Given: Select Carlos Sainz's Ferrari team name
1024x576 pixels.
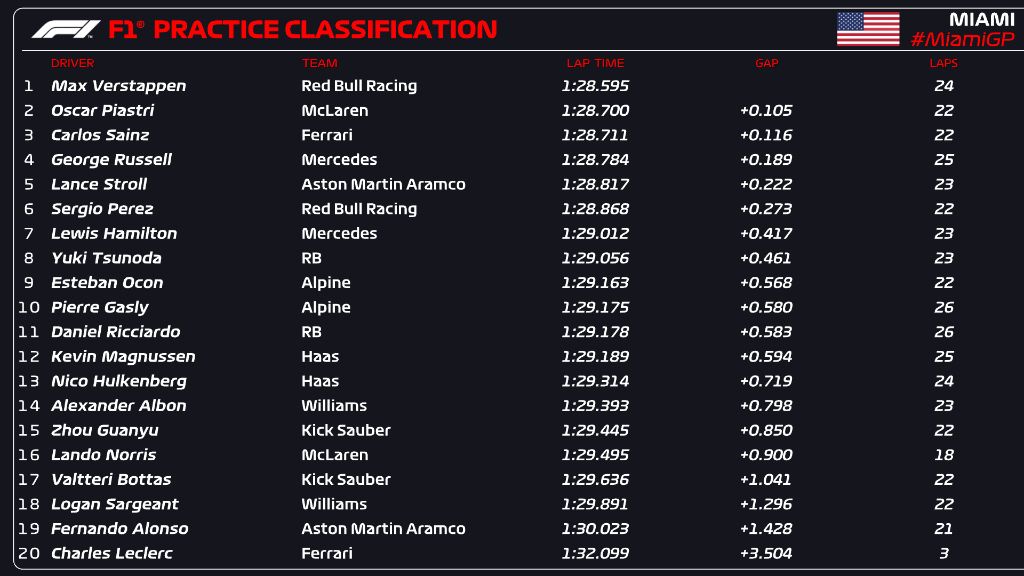Looking at the screenshot, I should [x=327, y=135].
